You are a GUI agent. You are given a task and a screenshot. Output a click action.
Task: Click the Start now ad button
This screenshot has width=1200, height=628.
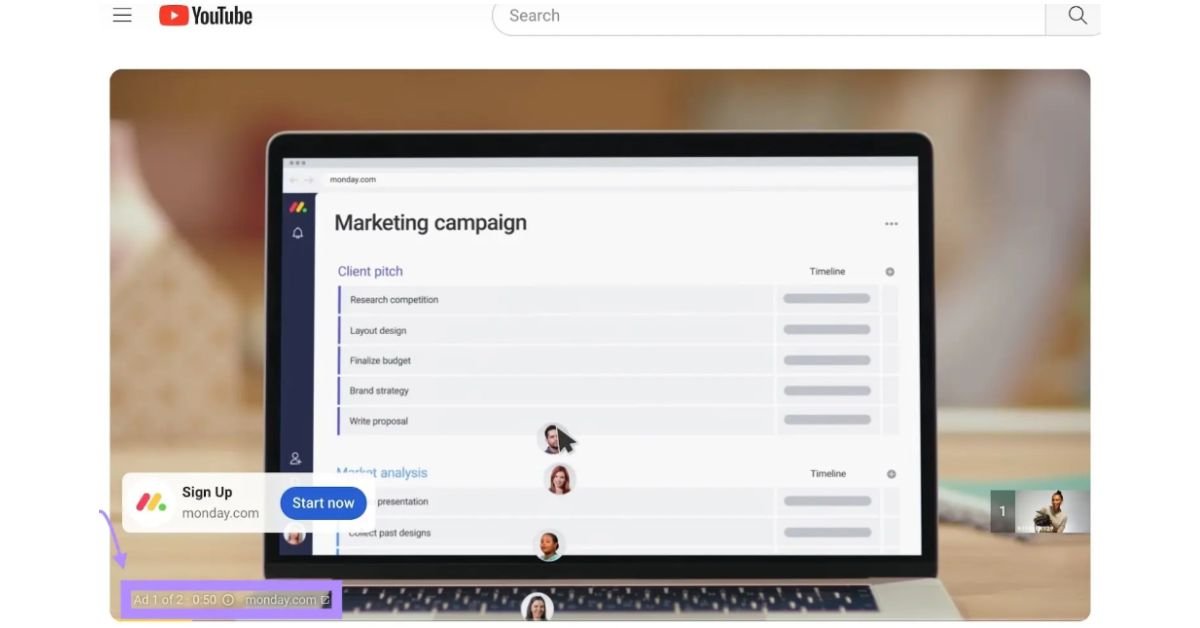323,503
